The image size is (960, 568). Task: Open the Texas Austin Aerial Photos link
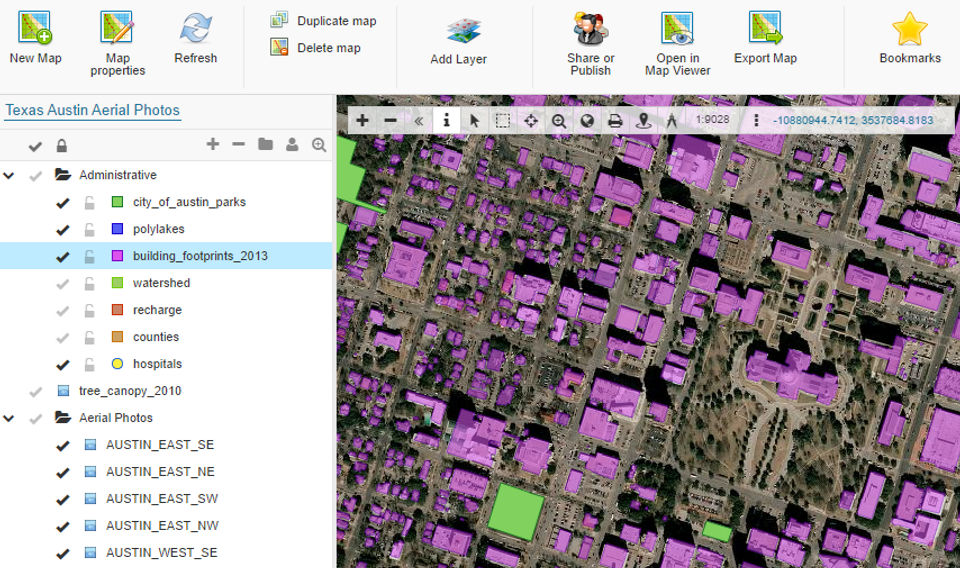pyautogui.click(x=92, y=111)
